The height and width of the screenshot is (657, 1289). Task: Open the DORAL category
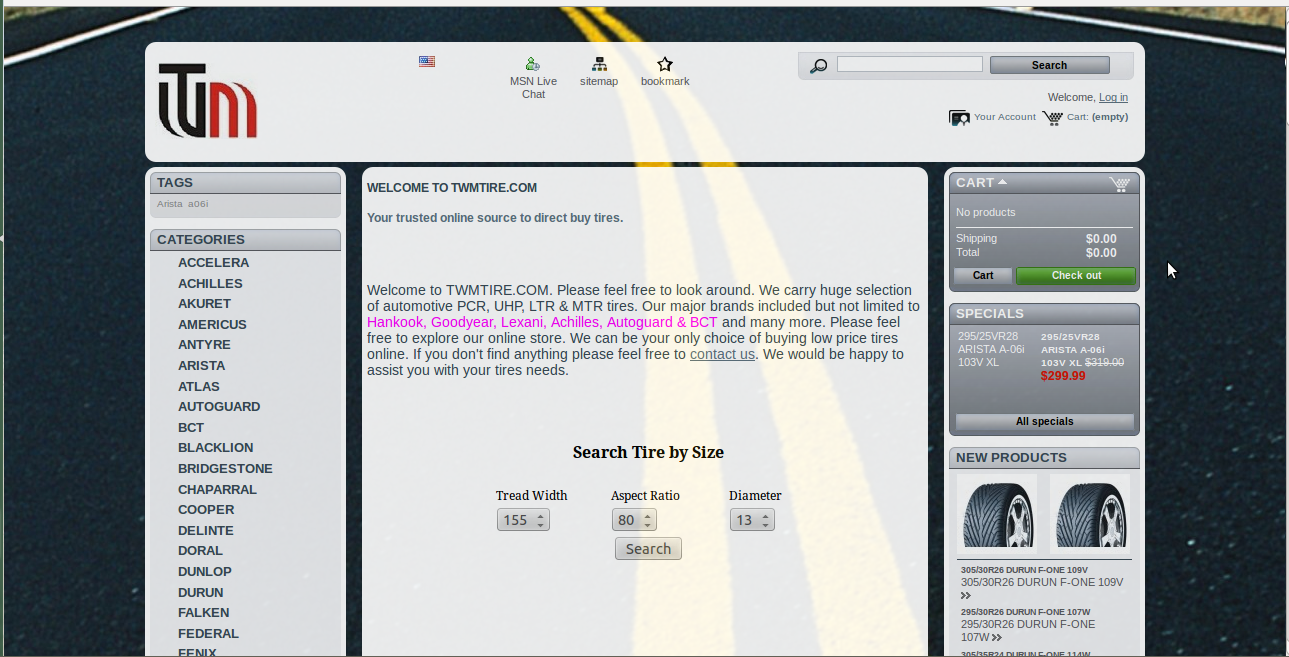coord(200,551)
